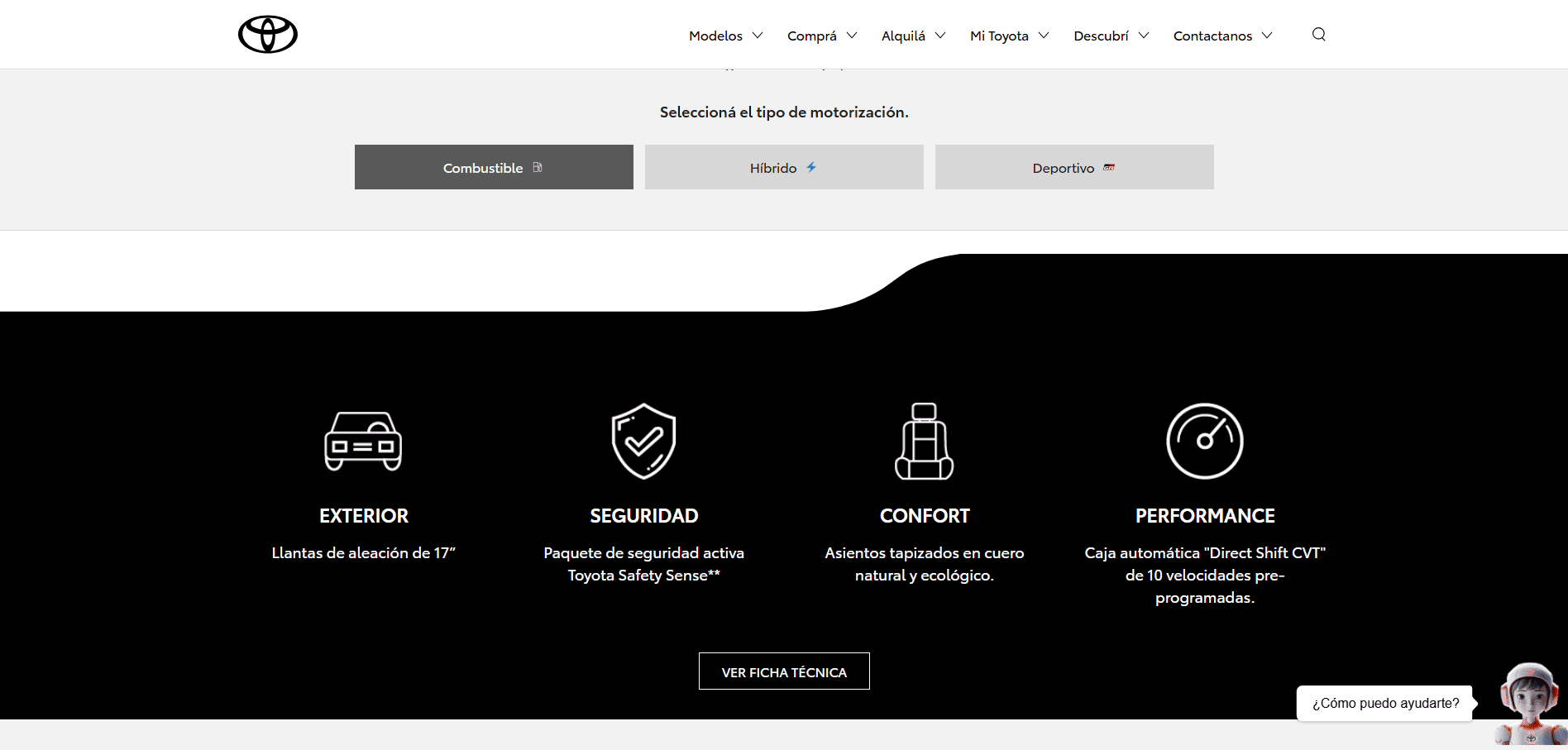
Task: Click the lightning bolt icon on Híbrido
Action: [x=811, y=167]
